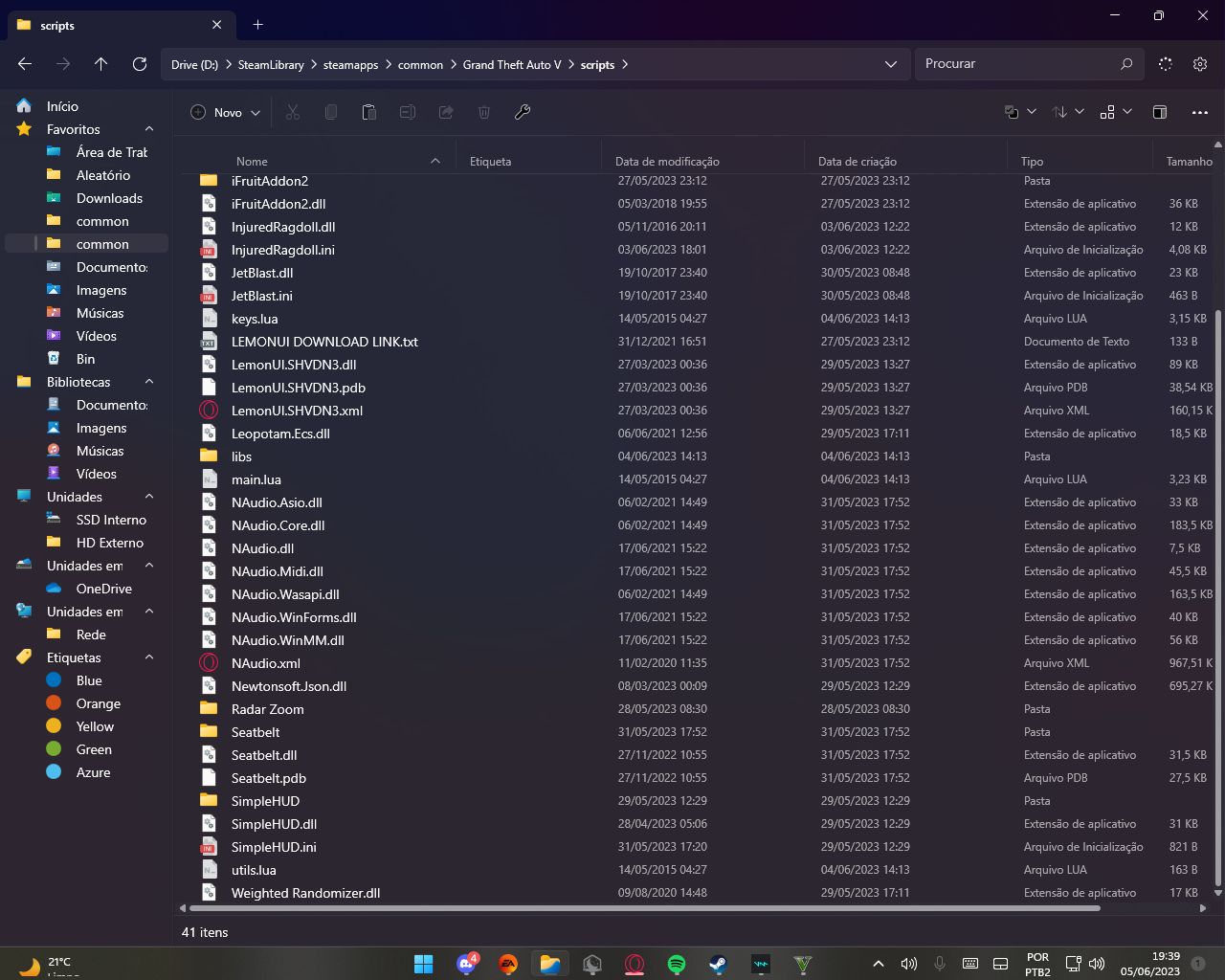Open Steam from the taskbar
Screen dimensions: 1225x980
(719, 964)
